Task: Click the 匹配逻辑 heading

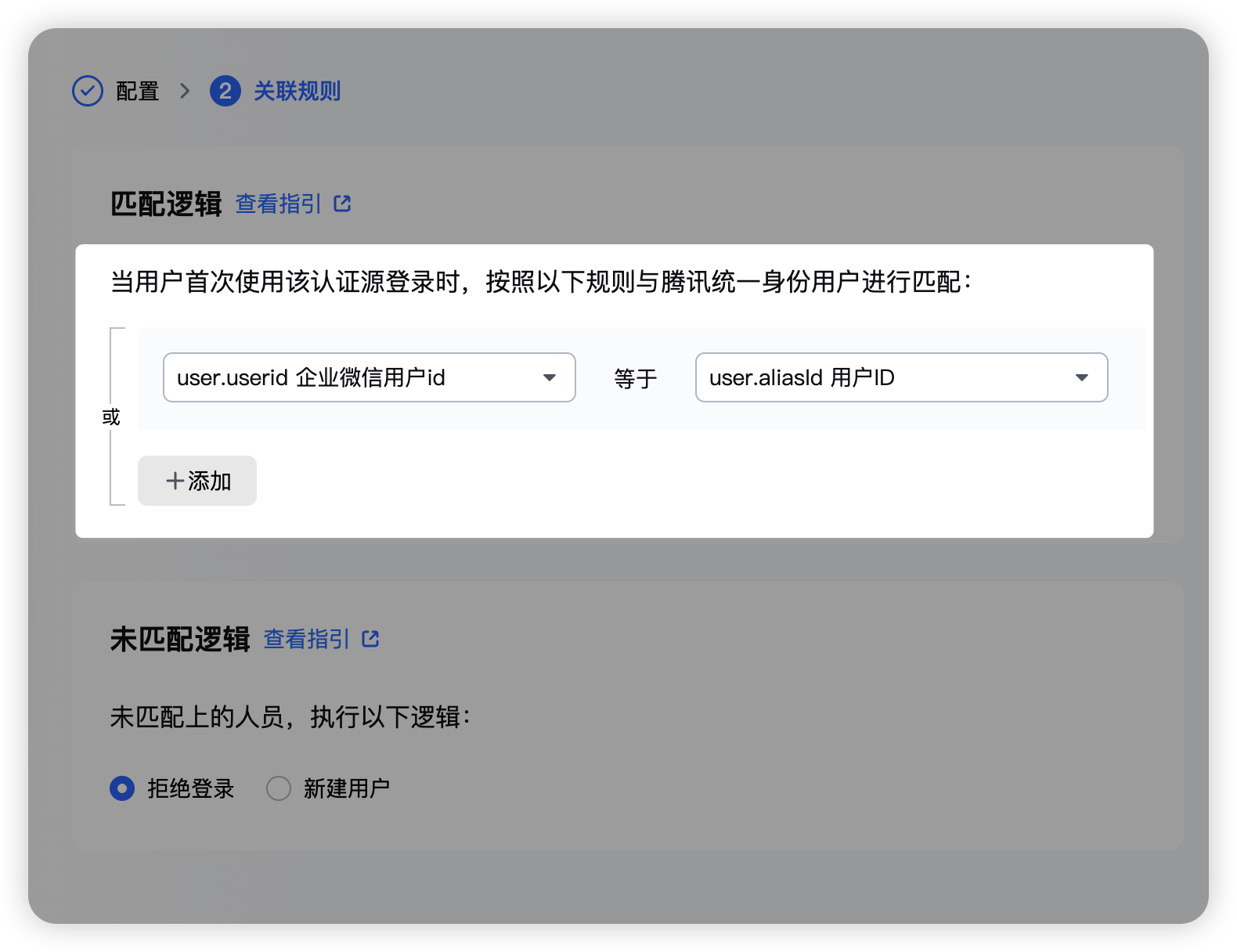Action: [166, 204]
